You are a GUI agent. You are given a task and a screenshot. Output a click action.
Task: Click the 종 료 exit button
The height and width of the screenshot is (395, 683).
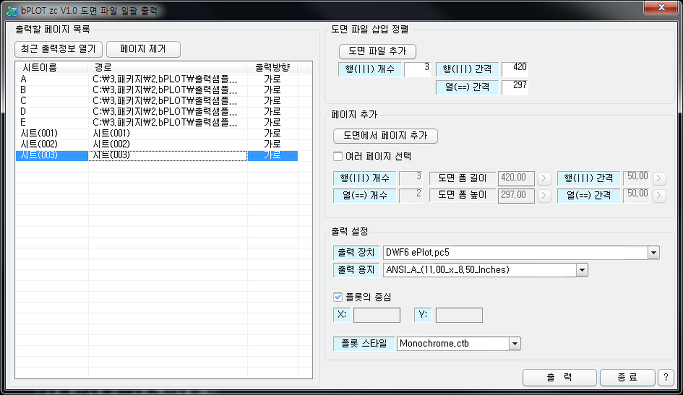point(627,377)
